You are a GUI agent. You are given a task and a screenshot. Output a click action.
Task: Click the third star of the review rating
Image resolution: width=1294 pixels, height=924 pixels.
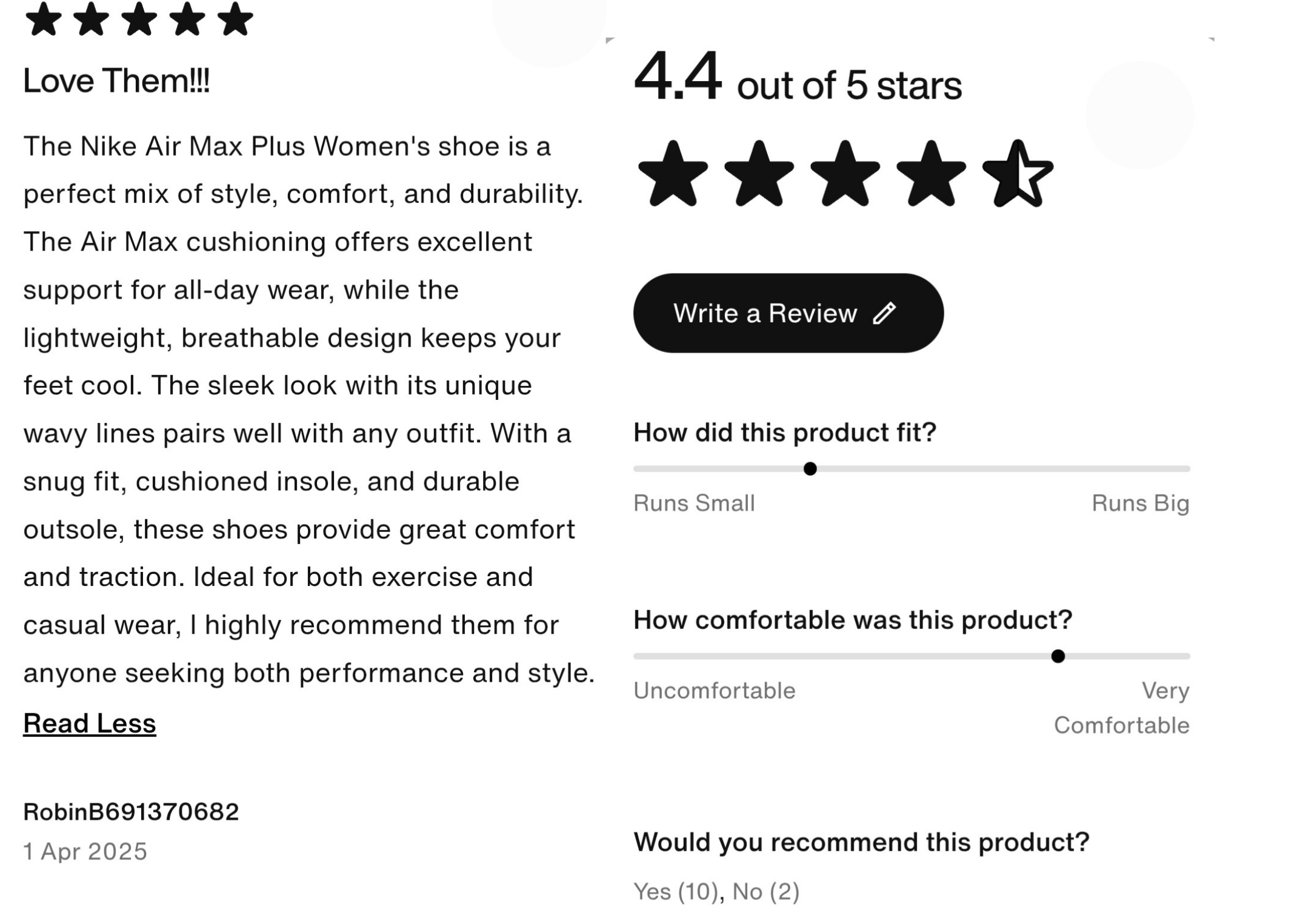(x=139, y=19)
